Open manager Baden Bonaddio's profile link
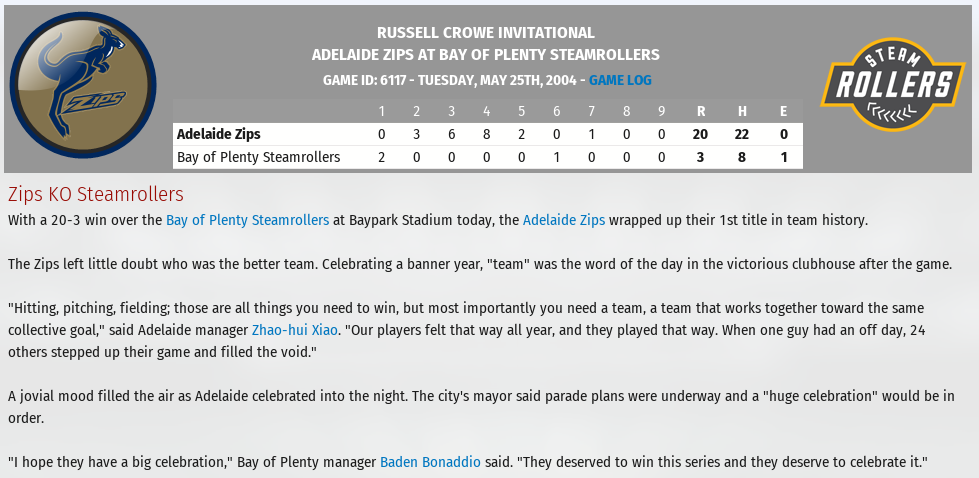The image size is (979, 478). (430, 462)
